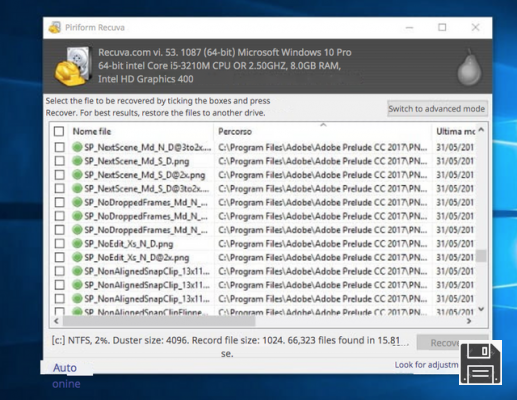Open the Auto online link
Viewport: 517px width, 400px height.
point(66,376)
